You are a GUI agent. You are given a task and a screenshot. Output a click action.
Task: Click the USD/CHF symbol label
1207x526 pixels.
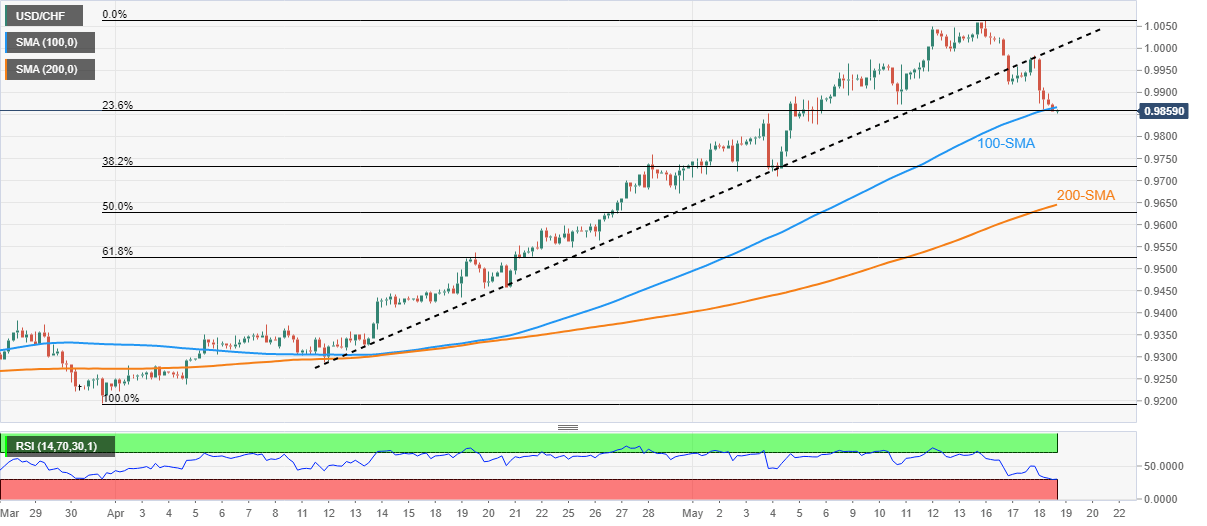(36, 16)
